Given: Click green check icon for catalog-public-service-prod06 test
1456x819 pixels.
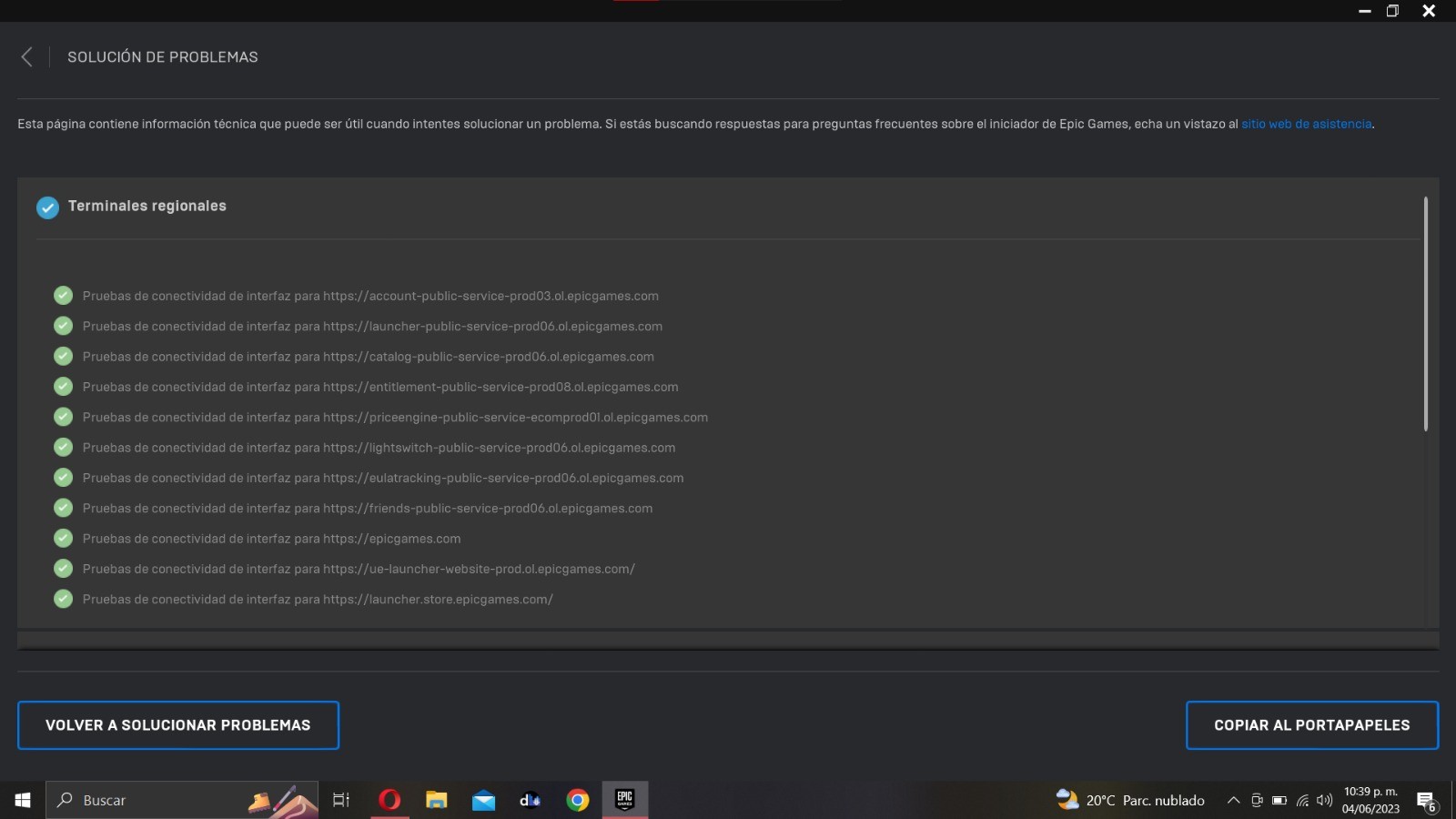Looking at the screenshot, I should 63,356.
